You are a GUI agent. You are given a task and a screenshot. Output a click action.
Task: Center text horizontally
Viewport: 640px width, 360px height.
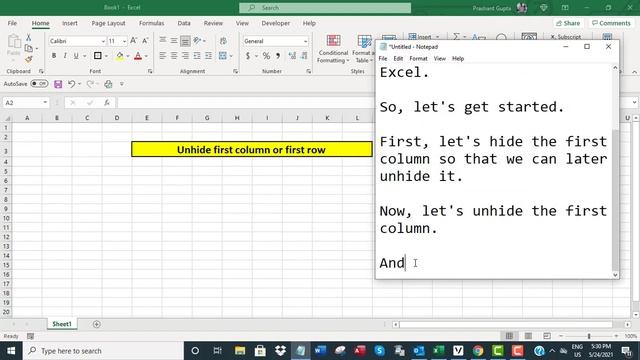click(174, 56)
